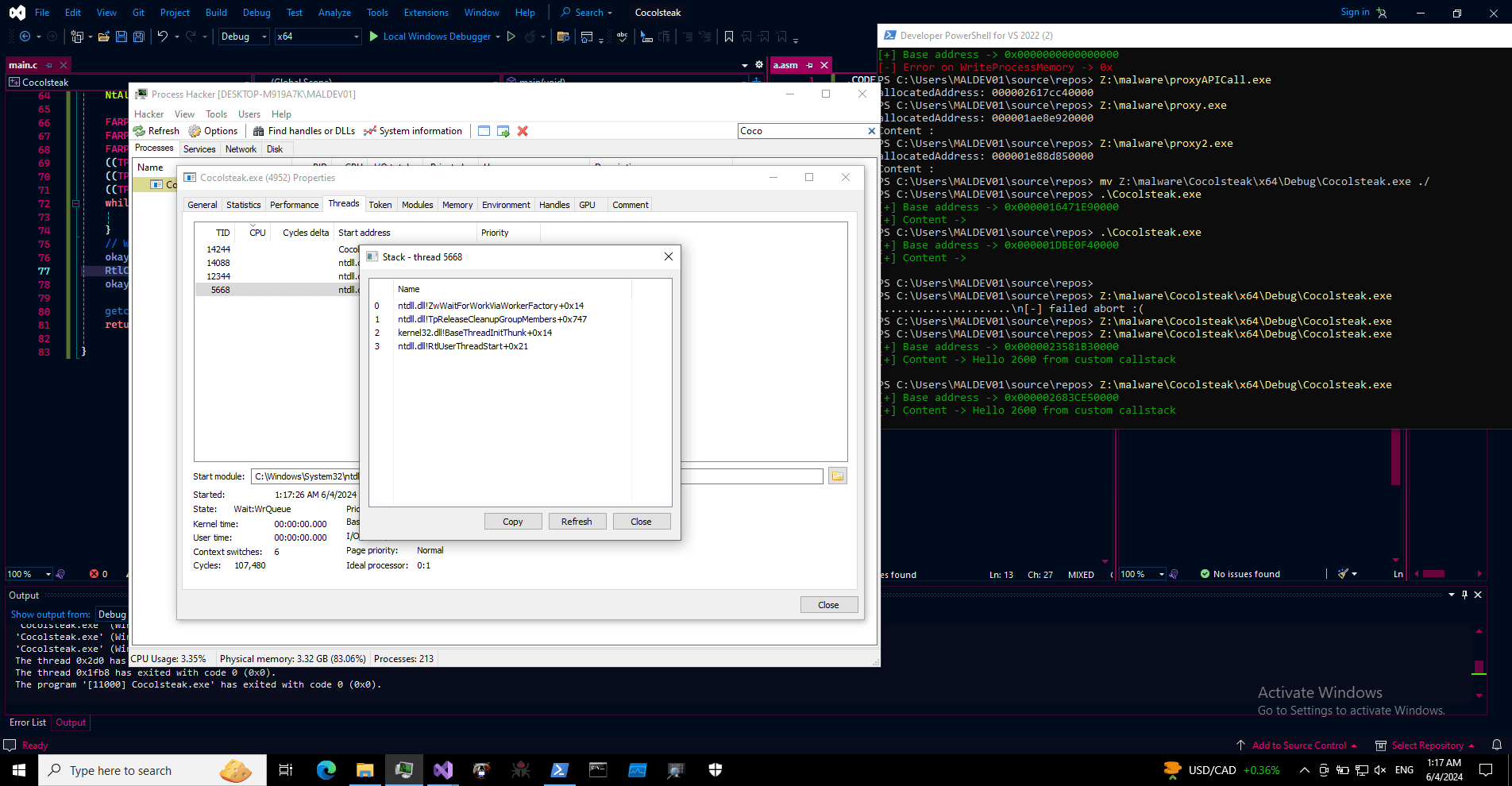Start Local Windows Debugger play icon
1512x786 pixels.
(x=374, y=37)
